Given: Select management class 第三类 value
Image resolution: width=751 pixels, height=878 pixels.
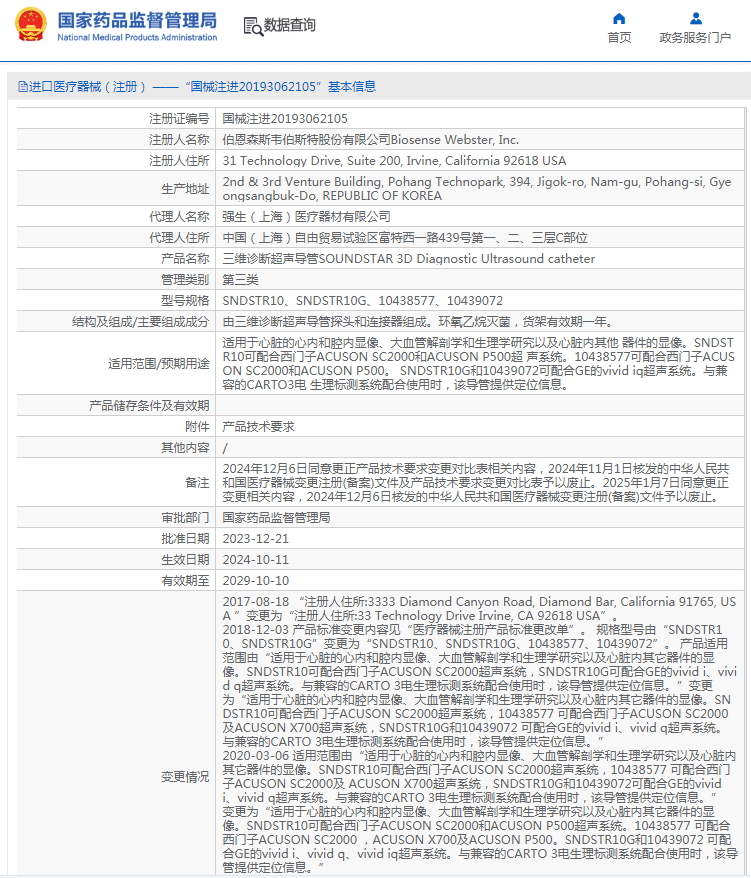Looking at the screenshot, I should 240,280.
